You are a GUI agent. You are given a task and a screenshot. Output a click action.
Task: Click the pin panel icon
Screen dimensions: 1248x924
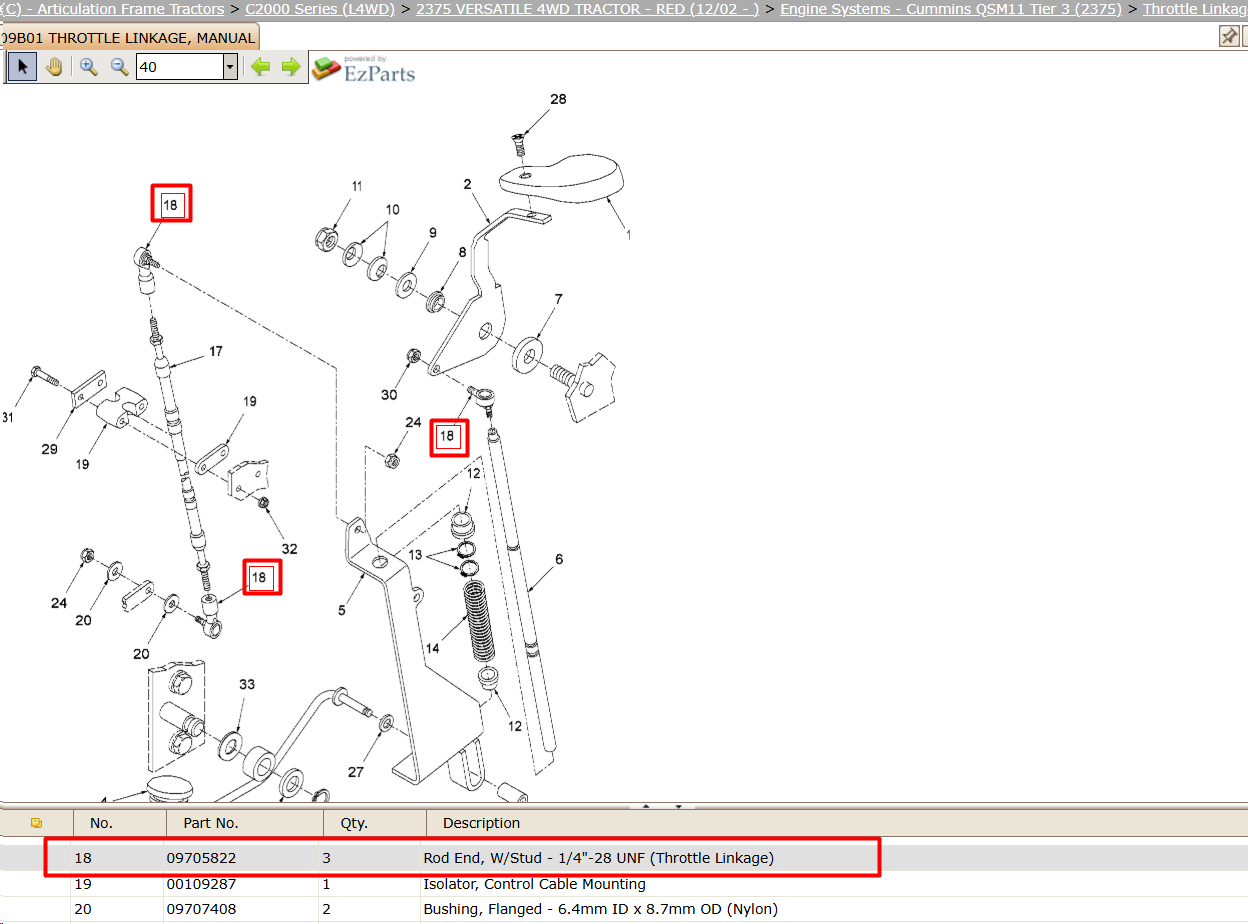[1229, 36]
